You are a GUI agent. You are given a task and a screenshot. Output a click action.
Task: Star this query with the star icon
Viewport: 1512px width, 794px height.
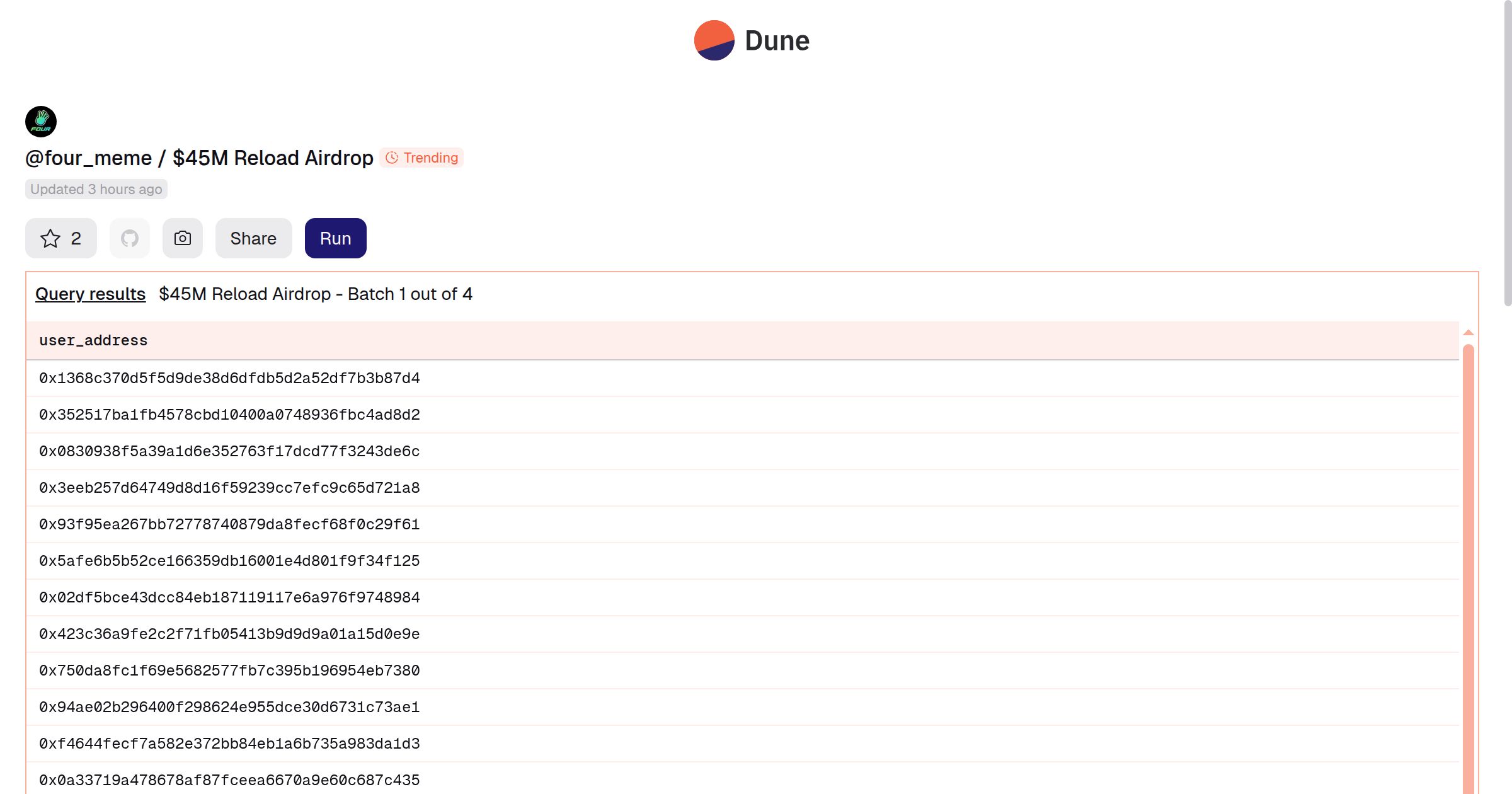pyautogui.click(x=50, y=238)
